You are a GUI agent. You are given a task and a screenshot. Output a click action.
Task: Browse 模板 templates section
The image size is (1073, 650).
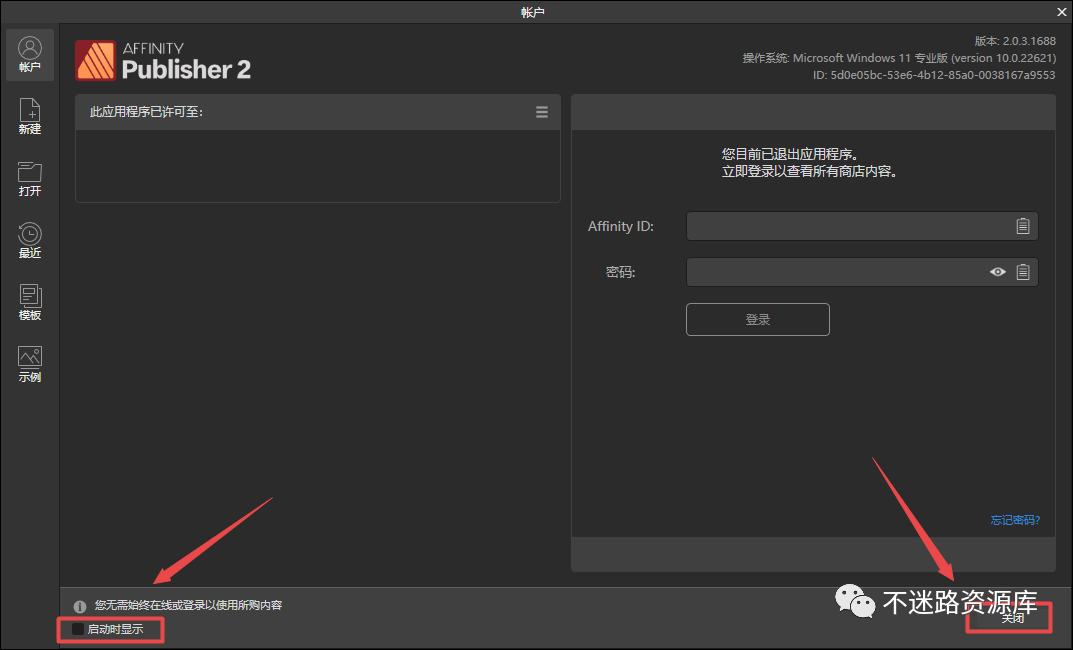[30, 302]
